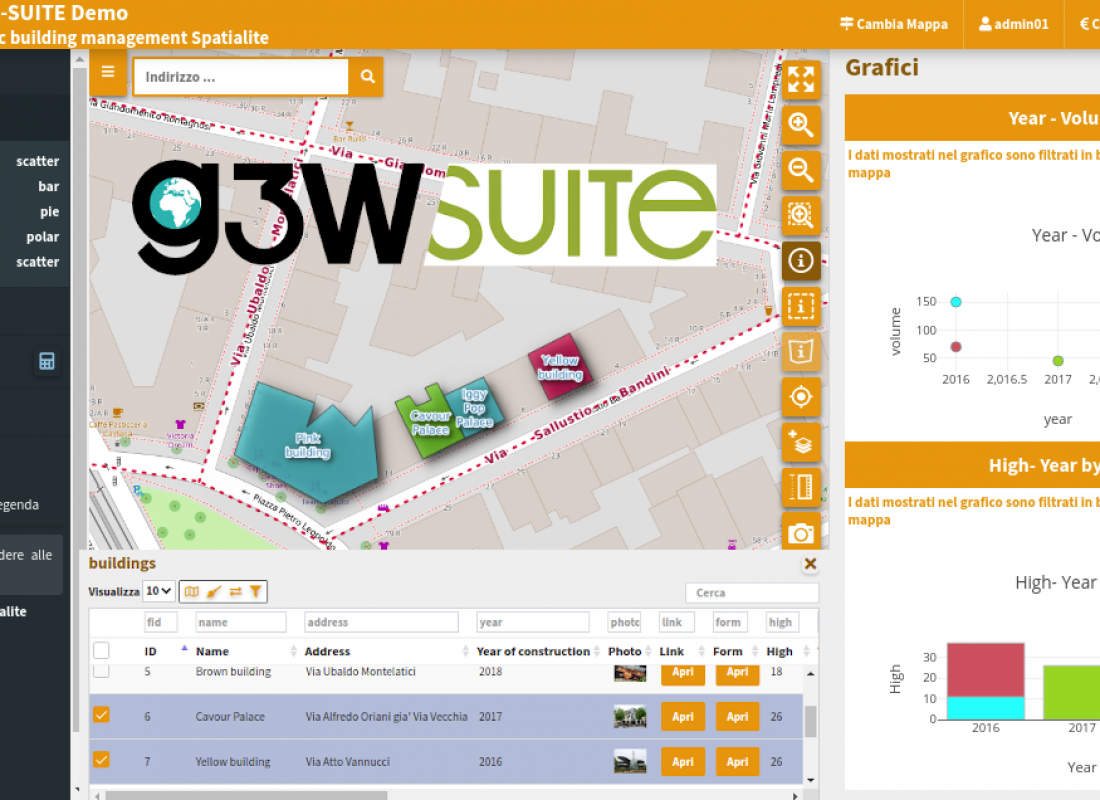Open the hamburger menu on the map
The width and height of the screenshot is (1100, 800).
[x=107, y=72]
